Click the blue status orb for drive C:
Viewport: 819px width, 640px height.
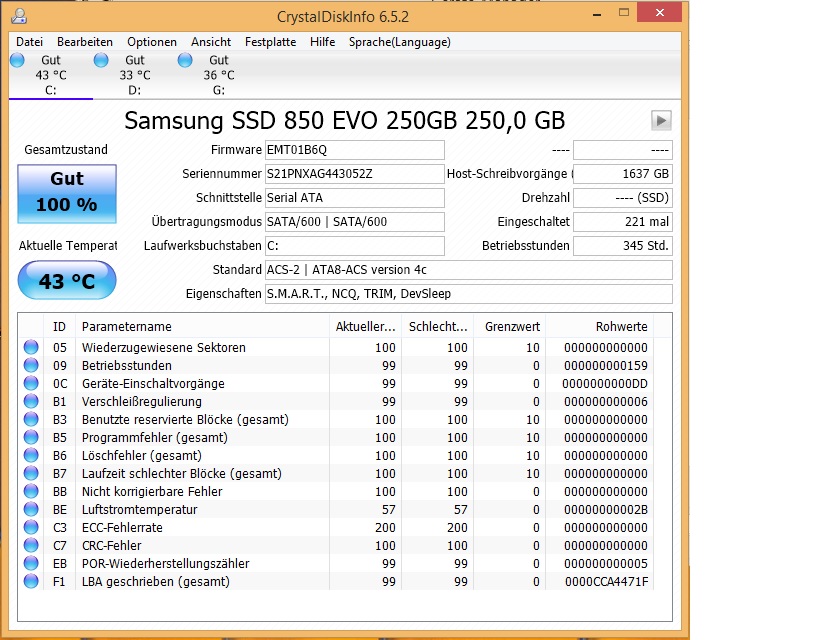click(17, 60)
